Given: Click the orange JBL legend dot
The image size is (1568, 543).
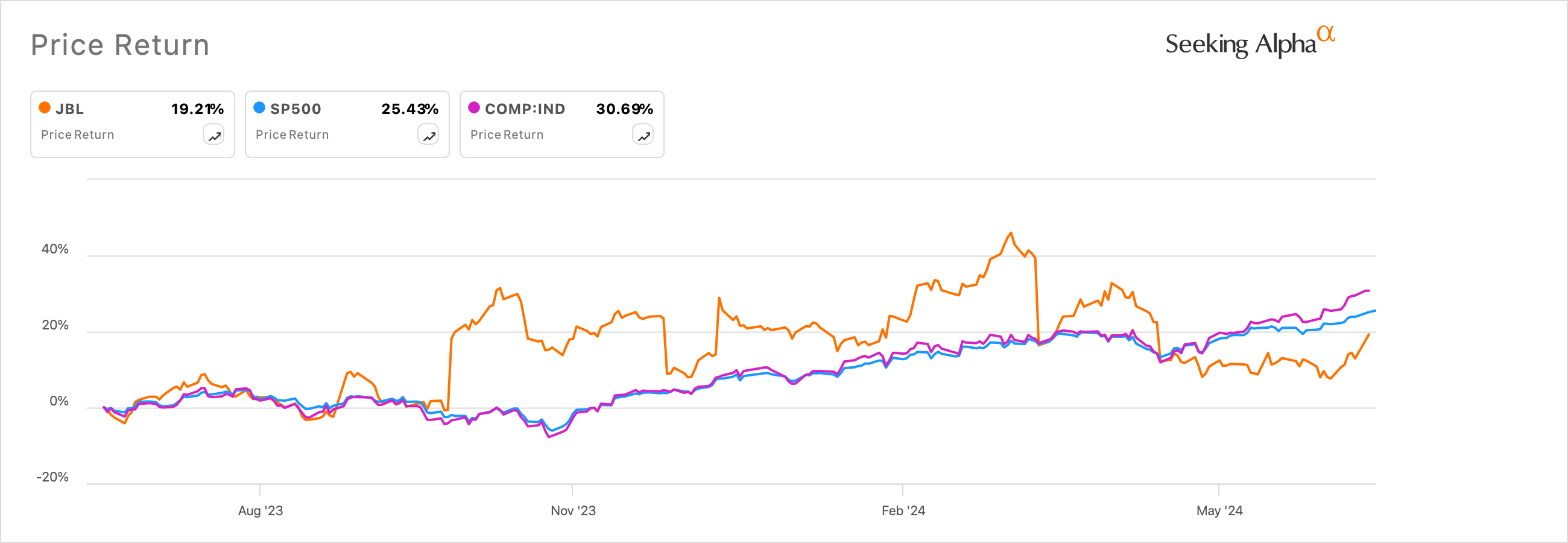Looking at the screenshot, I should pyautogui.click(x=44, y=109).
